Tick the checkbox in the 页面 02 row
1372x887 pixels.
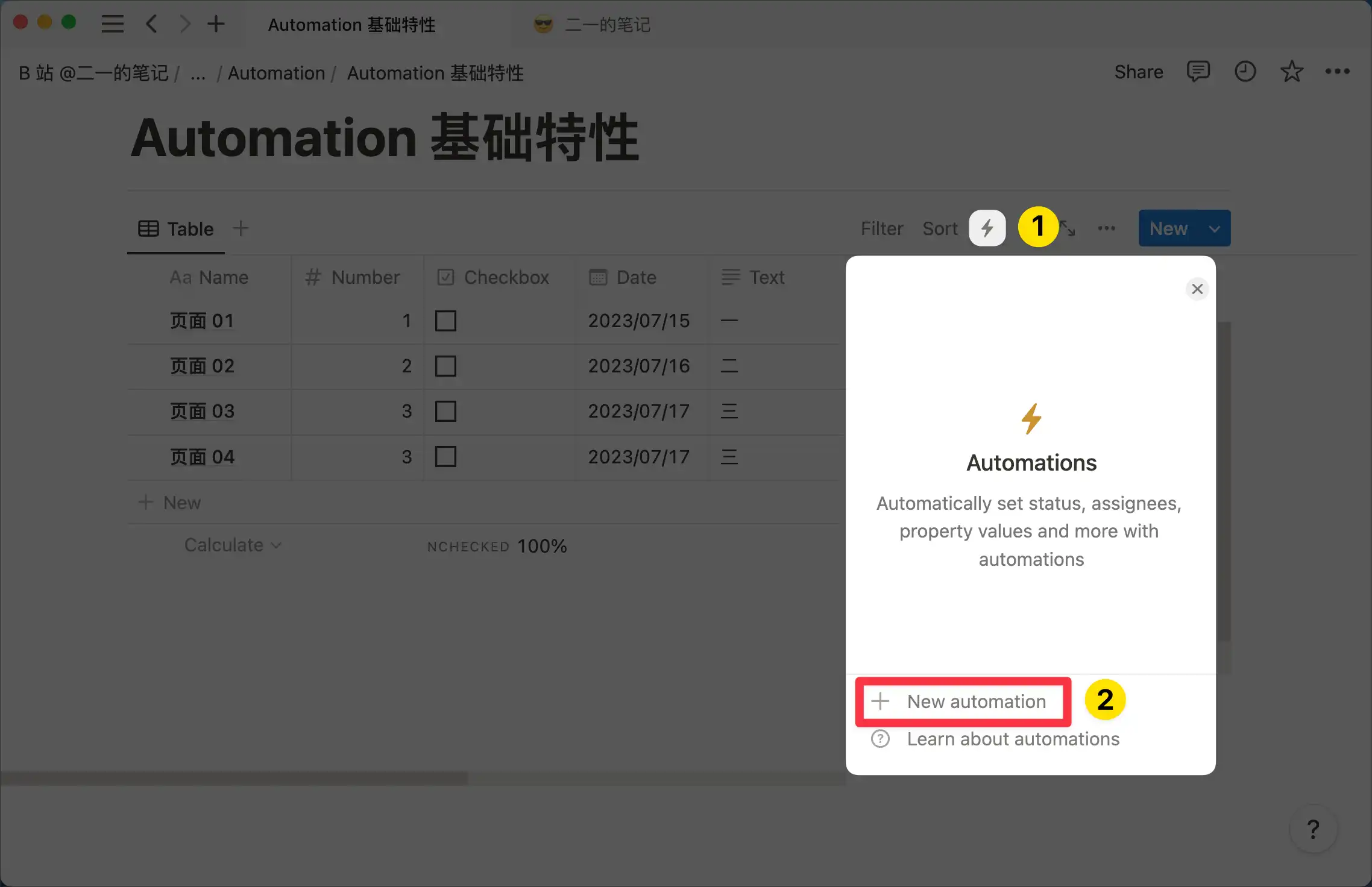tap(445, 366)
